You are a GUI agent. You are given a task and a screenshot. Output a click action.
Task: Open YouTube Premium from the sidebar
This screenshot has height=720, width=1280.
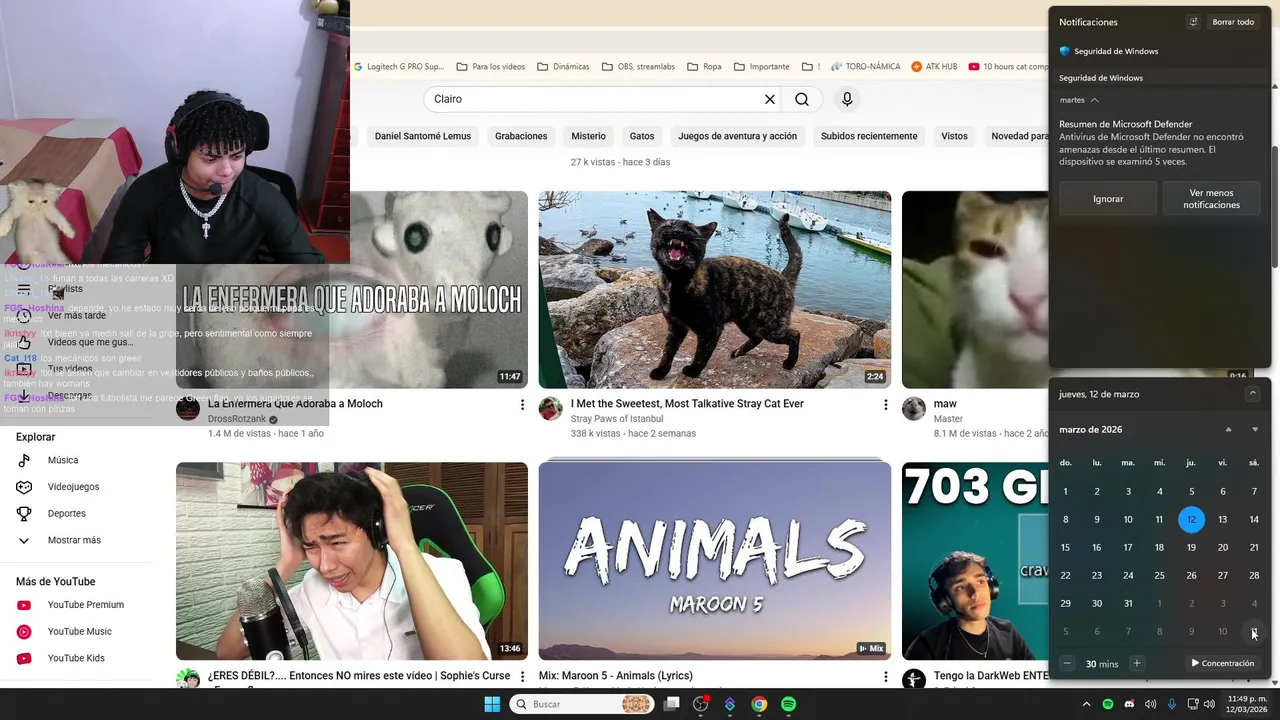[85, 605]
